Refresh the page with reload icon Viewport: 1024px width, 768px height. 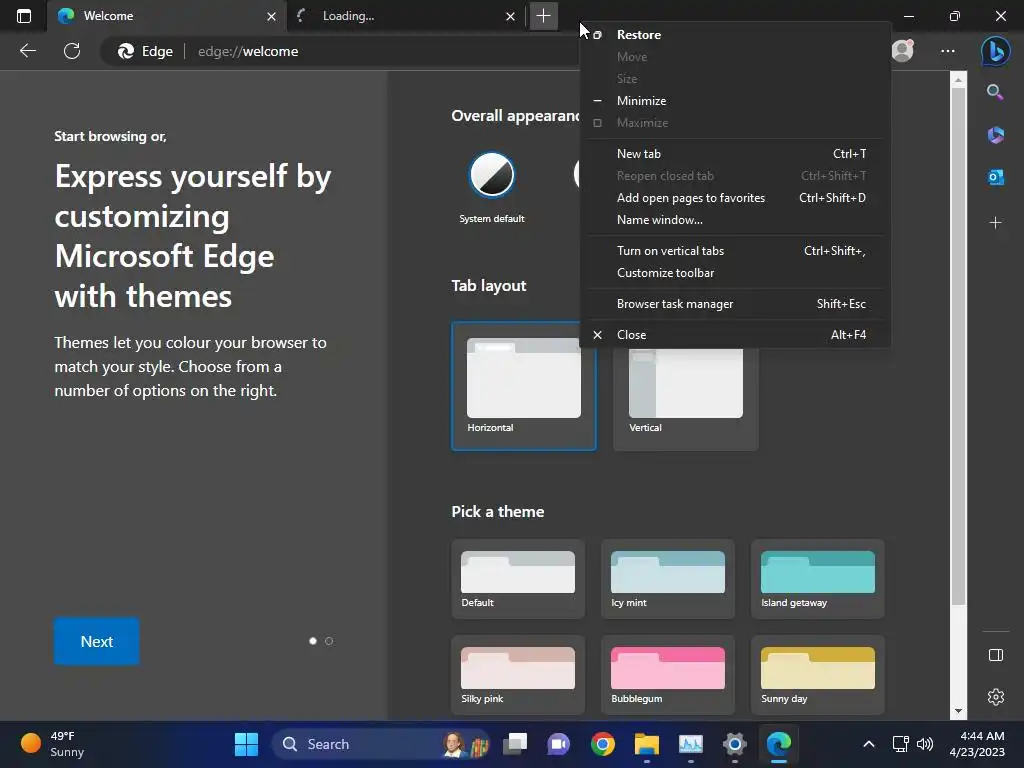(x=72, y=51)
